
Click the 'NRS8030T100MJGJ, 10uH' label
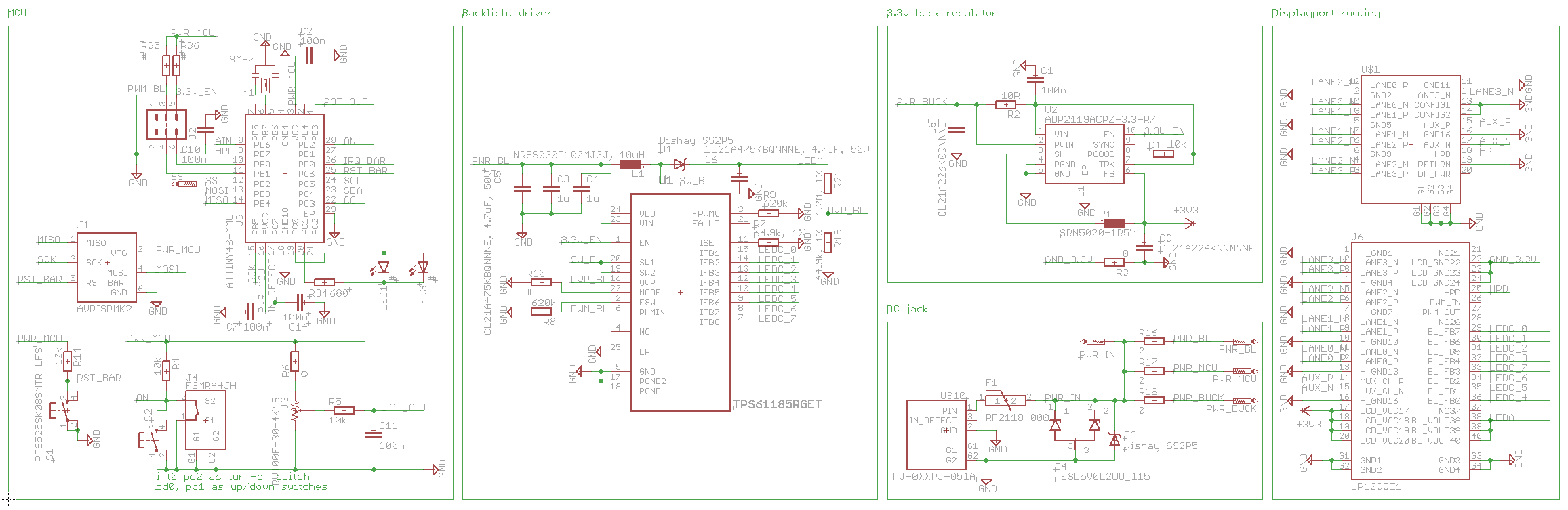pos(578,154)
